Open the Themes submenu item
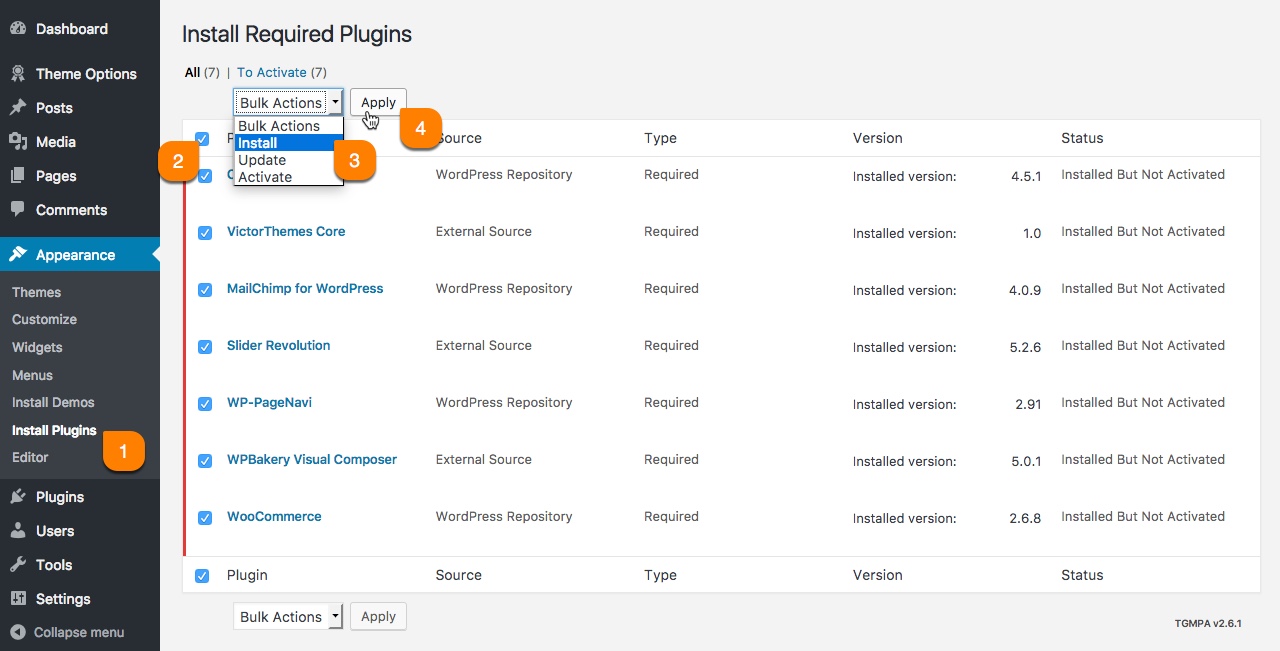1280x651 pixels. click(x=36, y=292)
